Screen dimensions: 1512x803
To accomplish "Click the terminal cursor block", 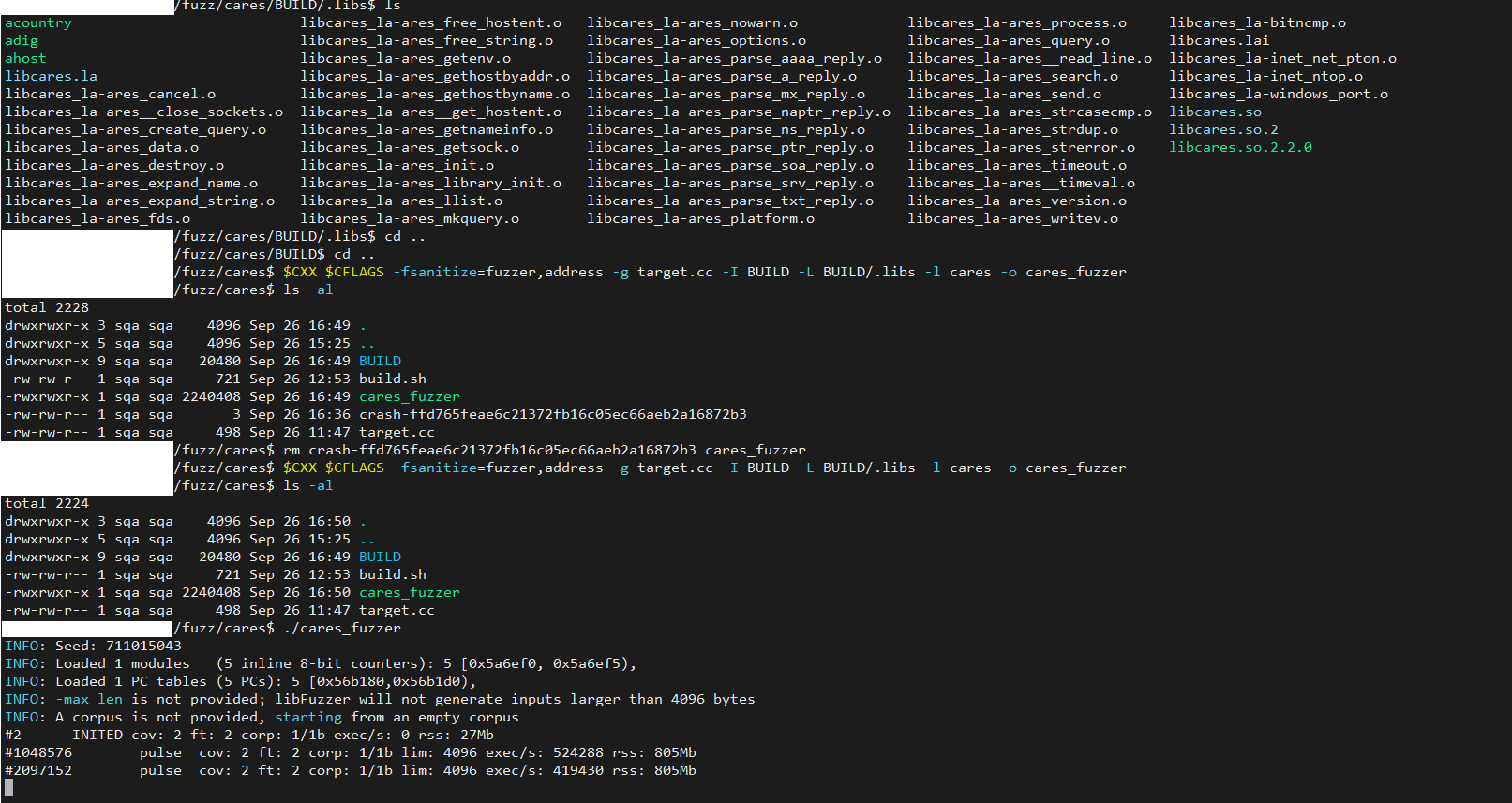I will tap(9, 788).
